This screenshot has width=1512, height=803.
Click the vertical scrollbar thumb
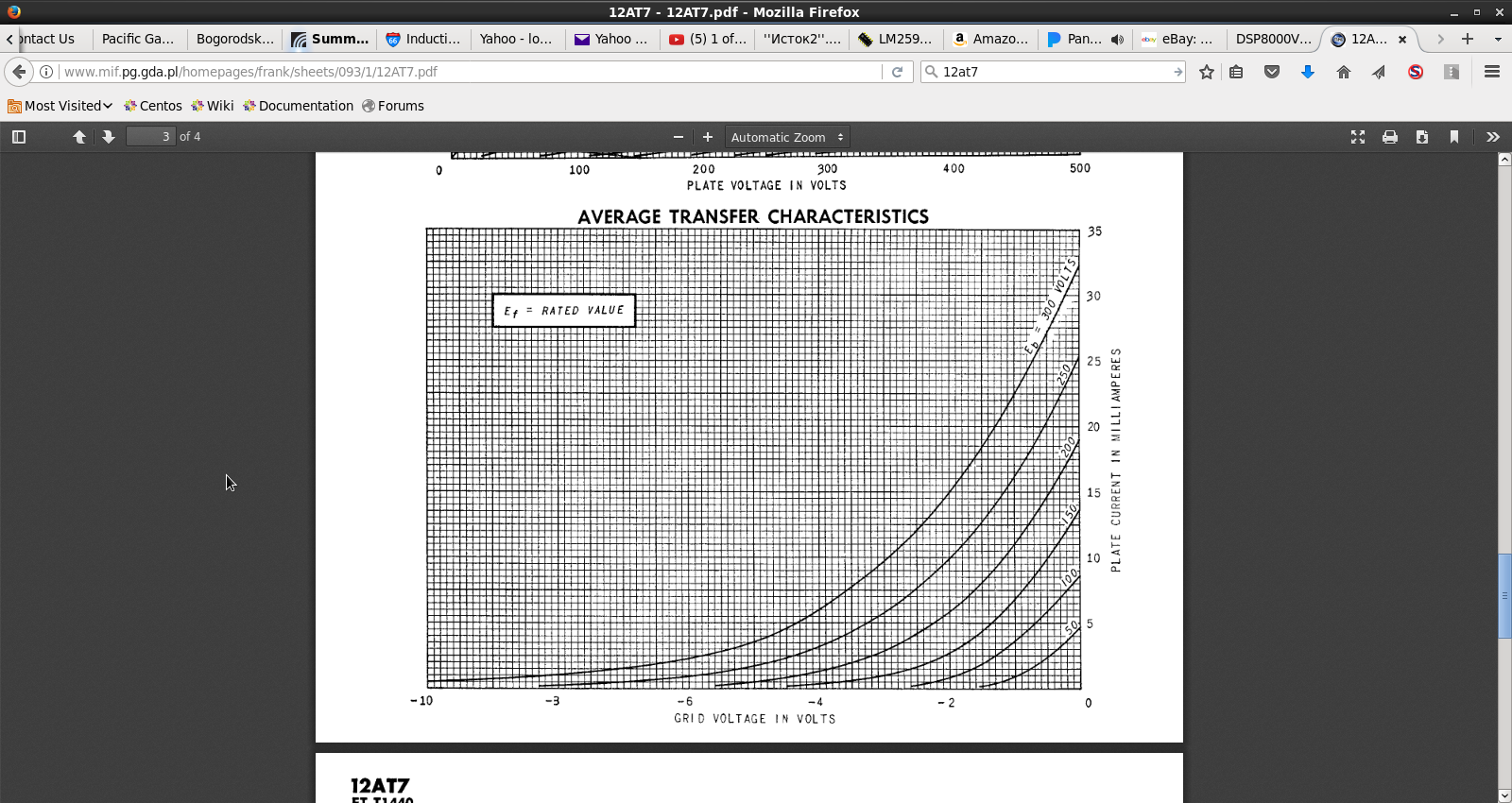pyautogui.click(x=1504, y=596)
